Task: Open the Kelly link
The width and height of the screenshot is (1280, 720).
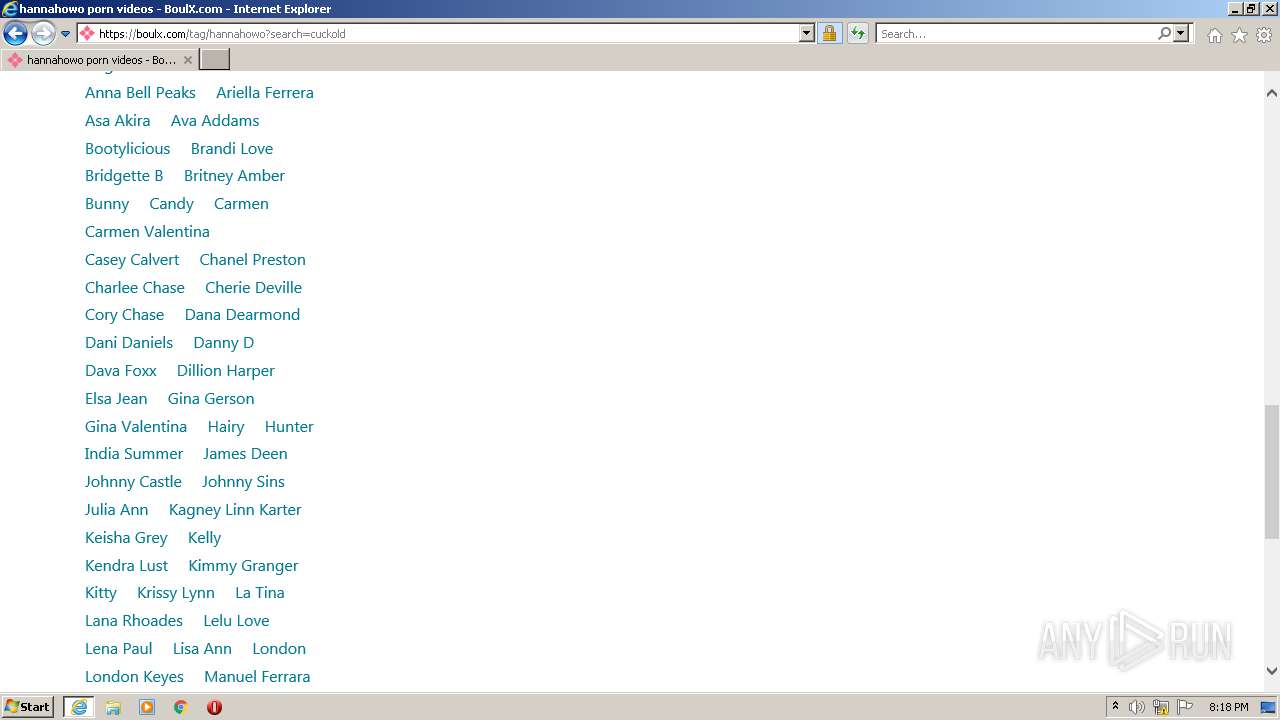Action: pyautogui.click(x=204, y=537)
